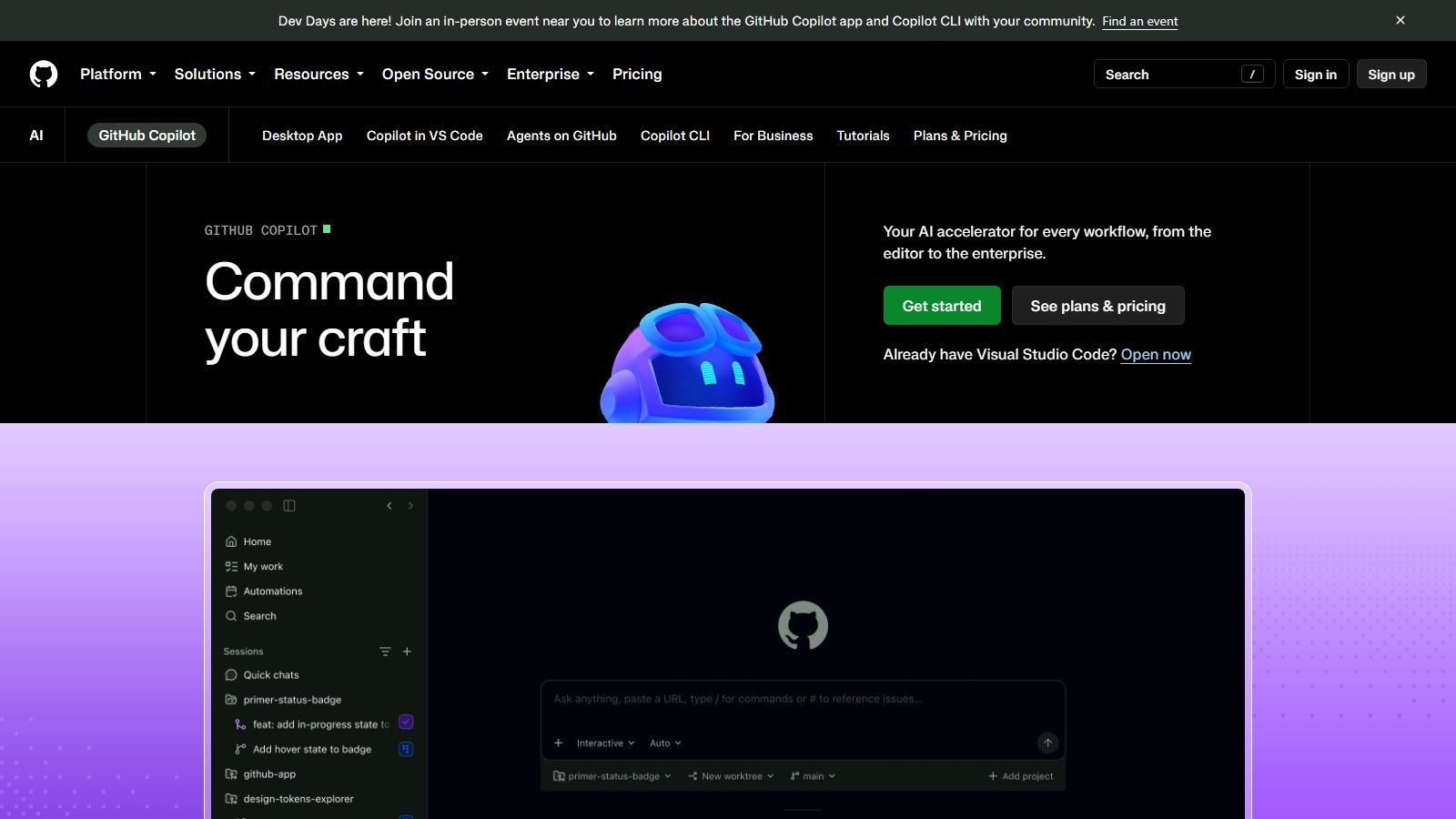
Task: Click the GitHub logo icon in header
Action: point(44,74)
